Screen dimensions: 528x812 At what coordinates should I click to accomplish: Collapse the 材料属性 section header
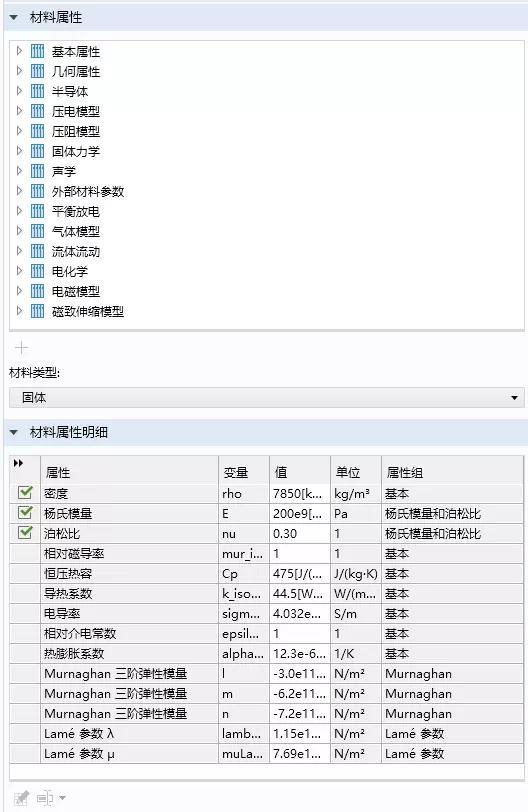click(x=14, y=18)
